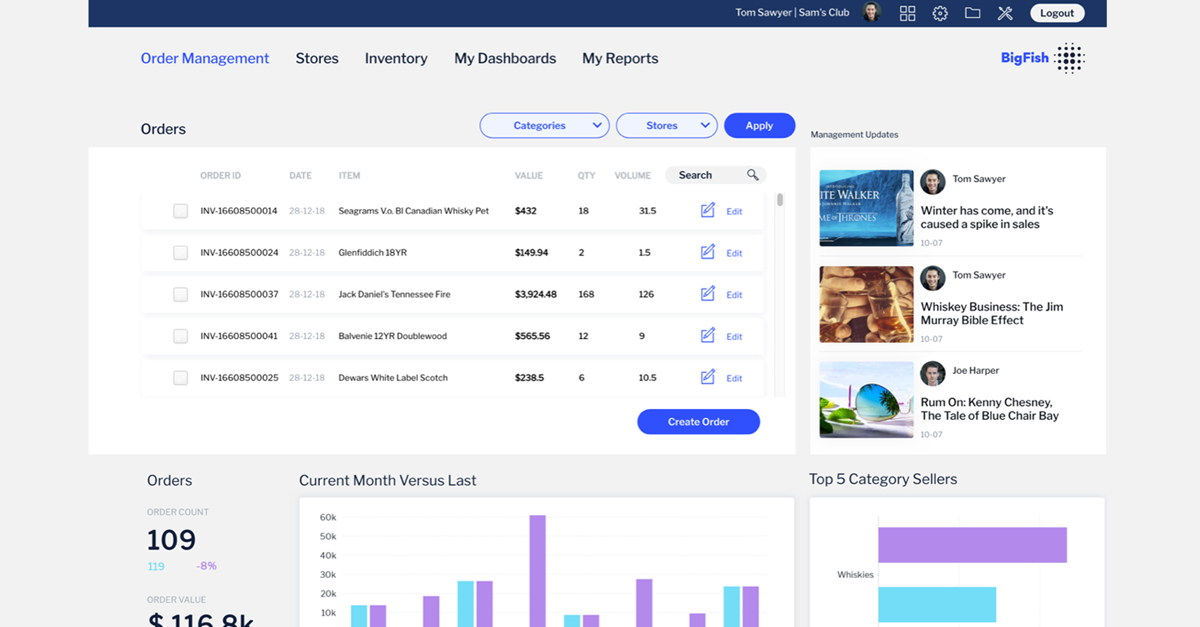Click edit pencil icon for Balvenie 12YR Doublewood

click(x=708, y=336)
